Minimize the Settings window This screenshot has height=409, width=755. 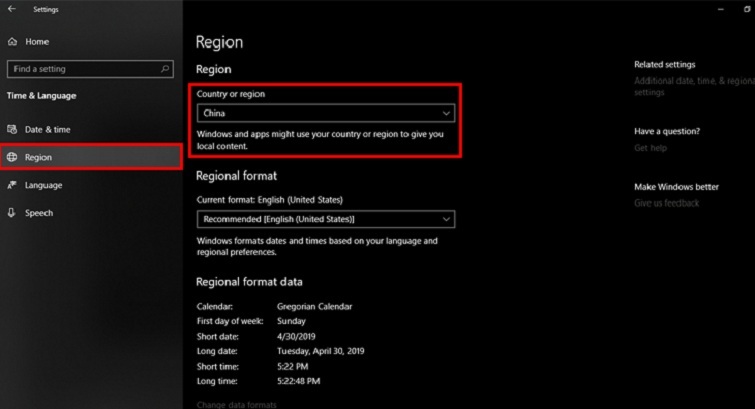720,9
